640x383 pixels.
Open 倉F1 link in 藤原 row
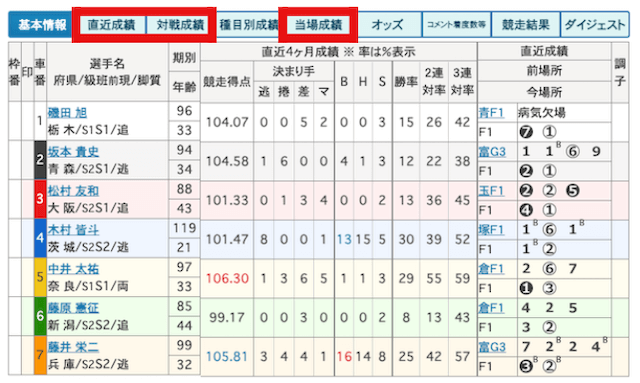pos(491,308)
